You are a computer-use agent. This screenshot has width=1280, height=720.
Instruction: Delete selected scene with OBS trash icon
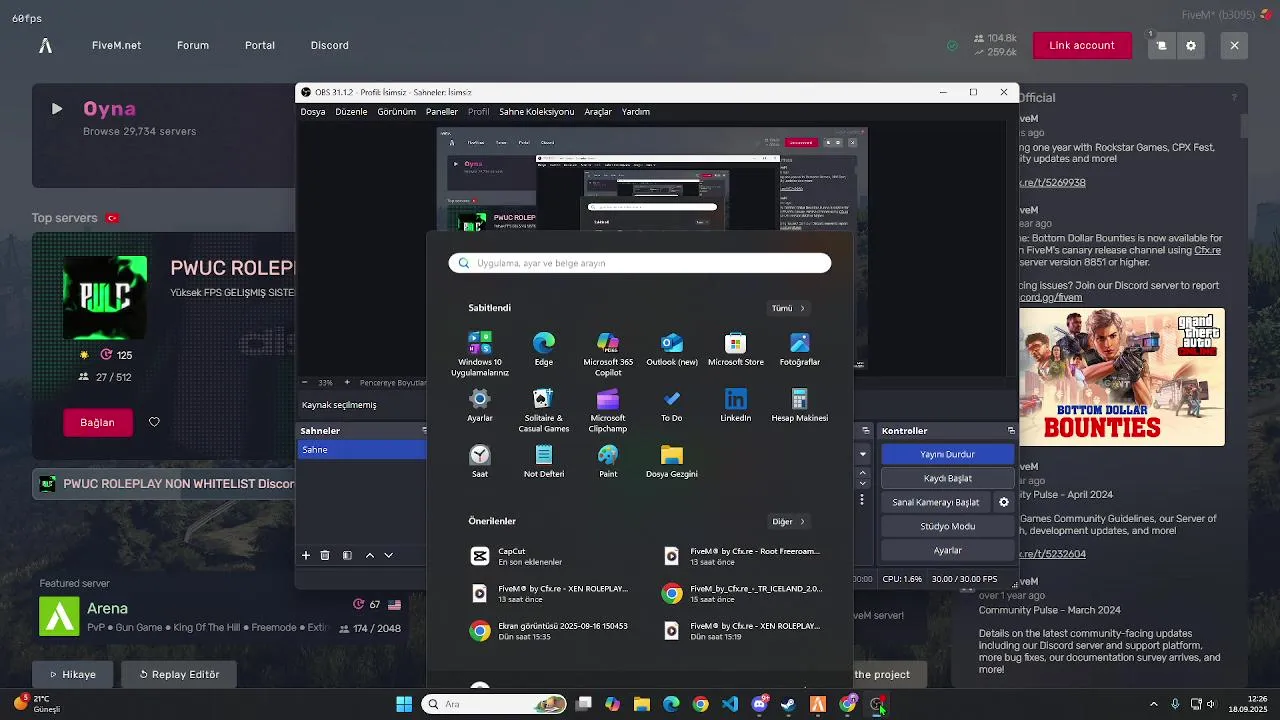[x=325, y=555]
